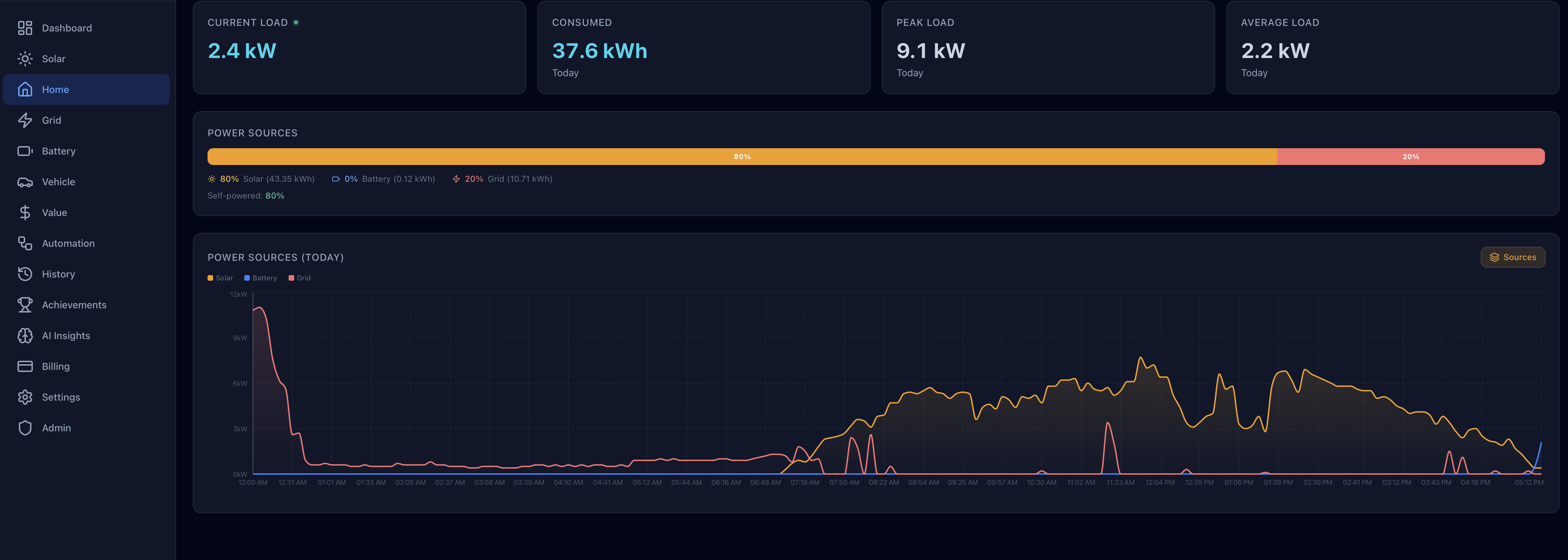The image size is (1568, 560).
Task: Toggle the Solar legend entry on the chart
Action: (x=220, y=278)
